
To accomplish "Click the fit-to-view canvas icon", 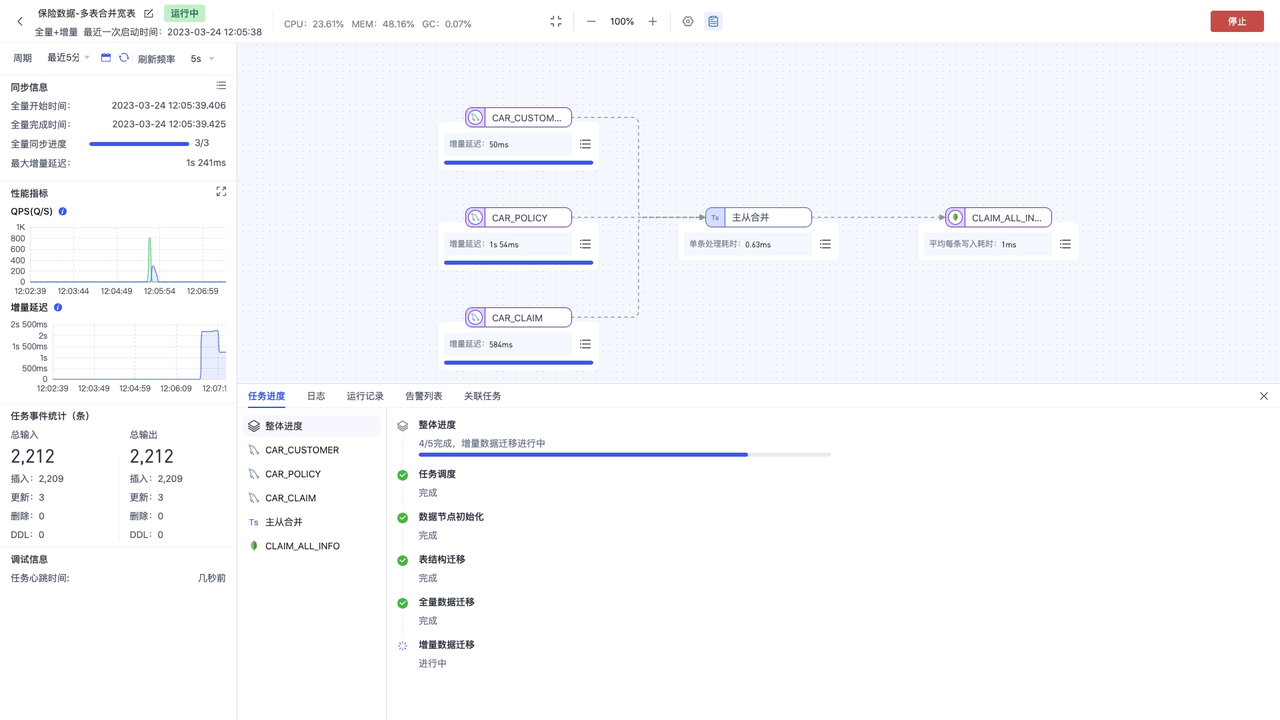I will 556,21.
